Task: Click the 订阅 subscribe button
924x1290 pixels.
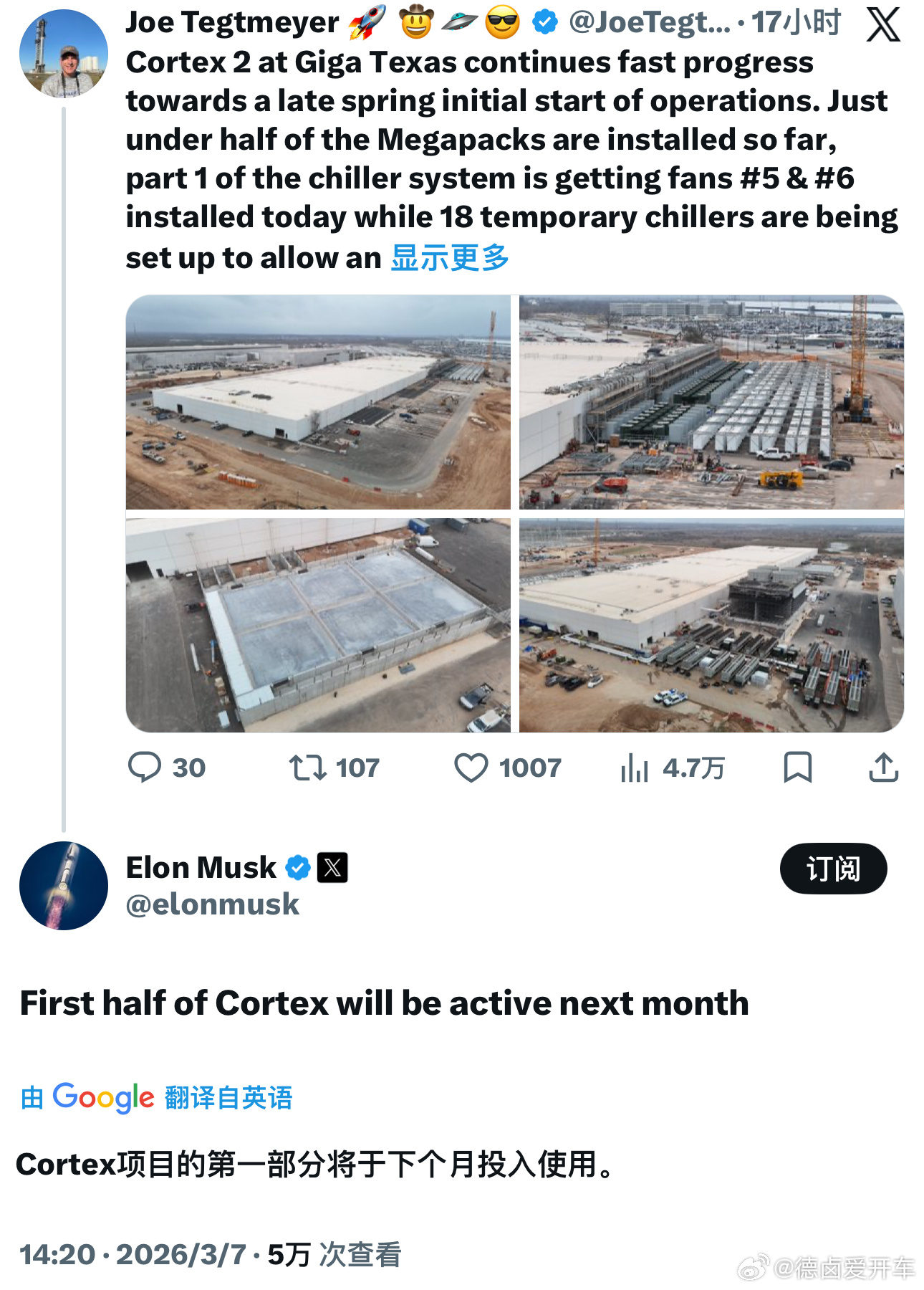Action: tap(834, 869)
